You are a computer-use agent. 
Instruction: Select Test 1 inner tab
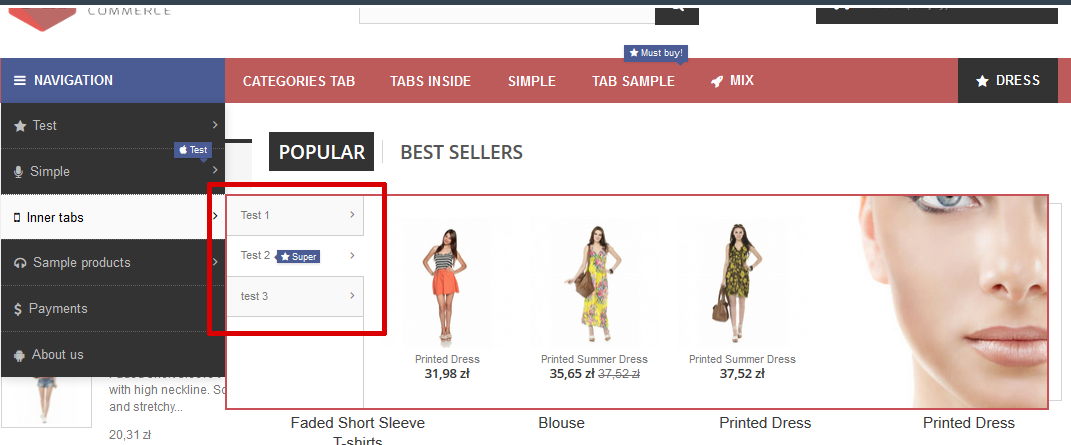pyautogui.click(x=295, y=215)
